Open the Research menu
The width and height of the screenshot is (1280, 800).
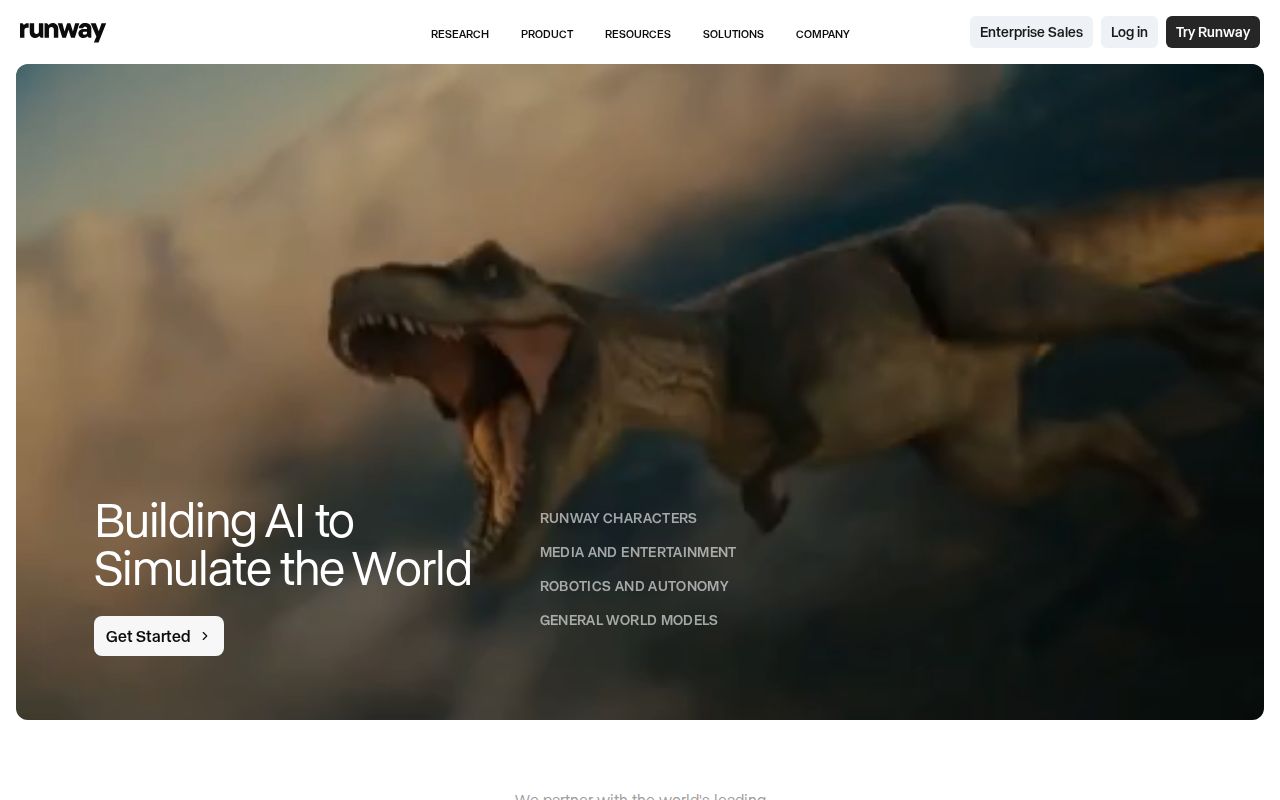click(460, 34)
